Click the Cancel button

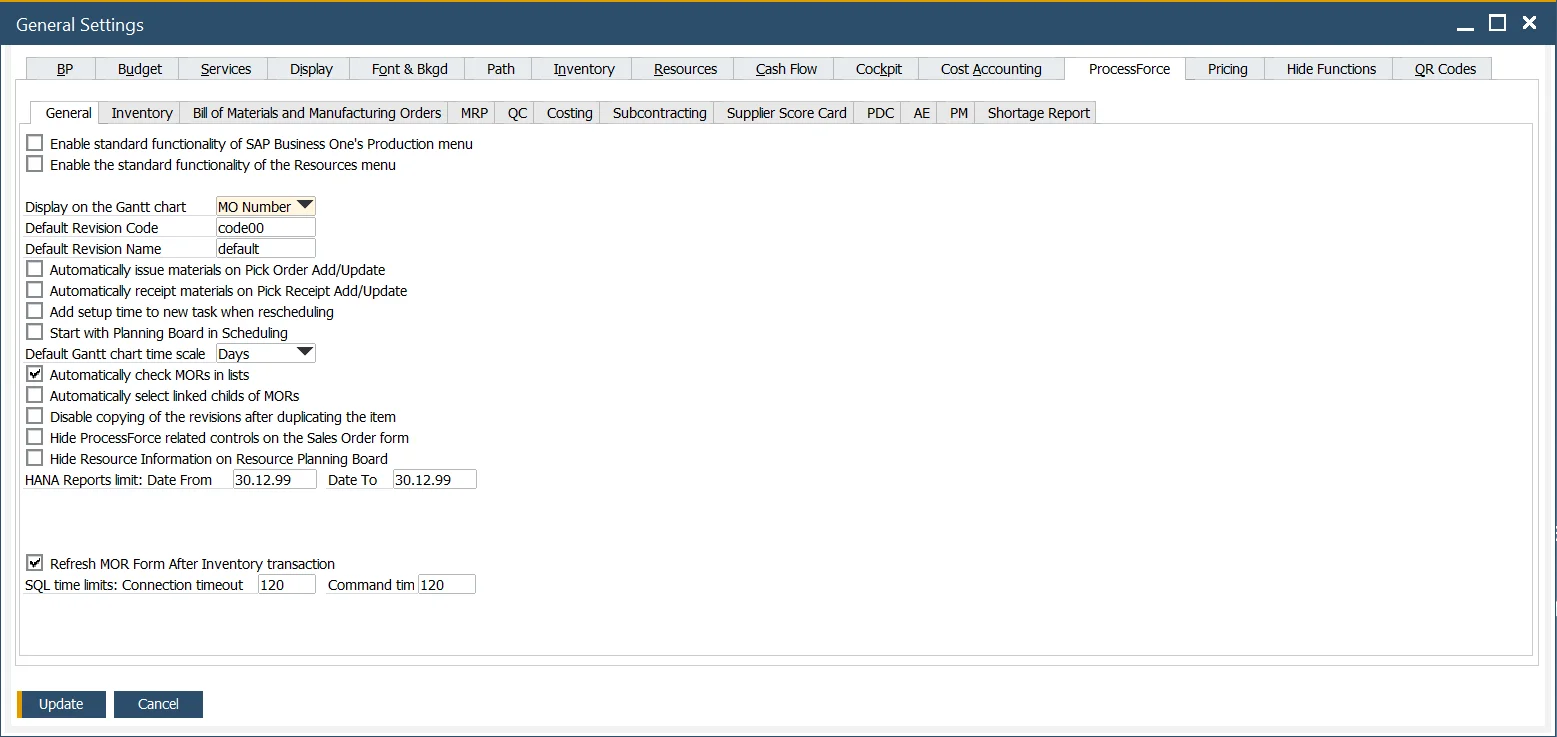(x=158, y=704)
